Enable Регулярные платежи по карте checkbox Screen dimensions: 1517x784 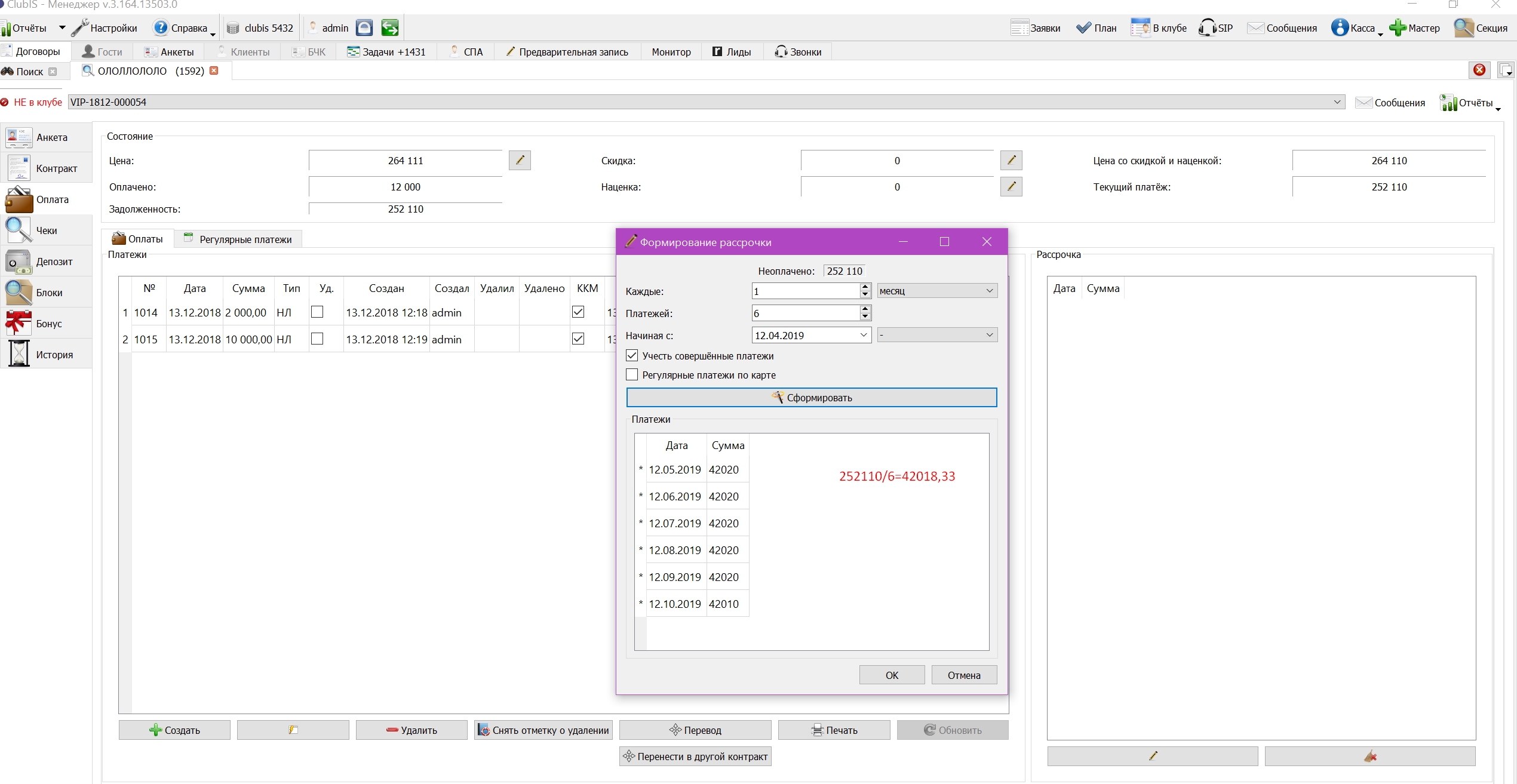coord(632,375)
